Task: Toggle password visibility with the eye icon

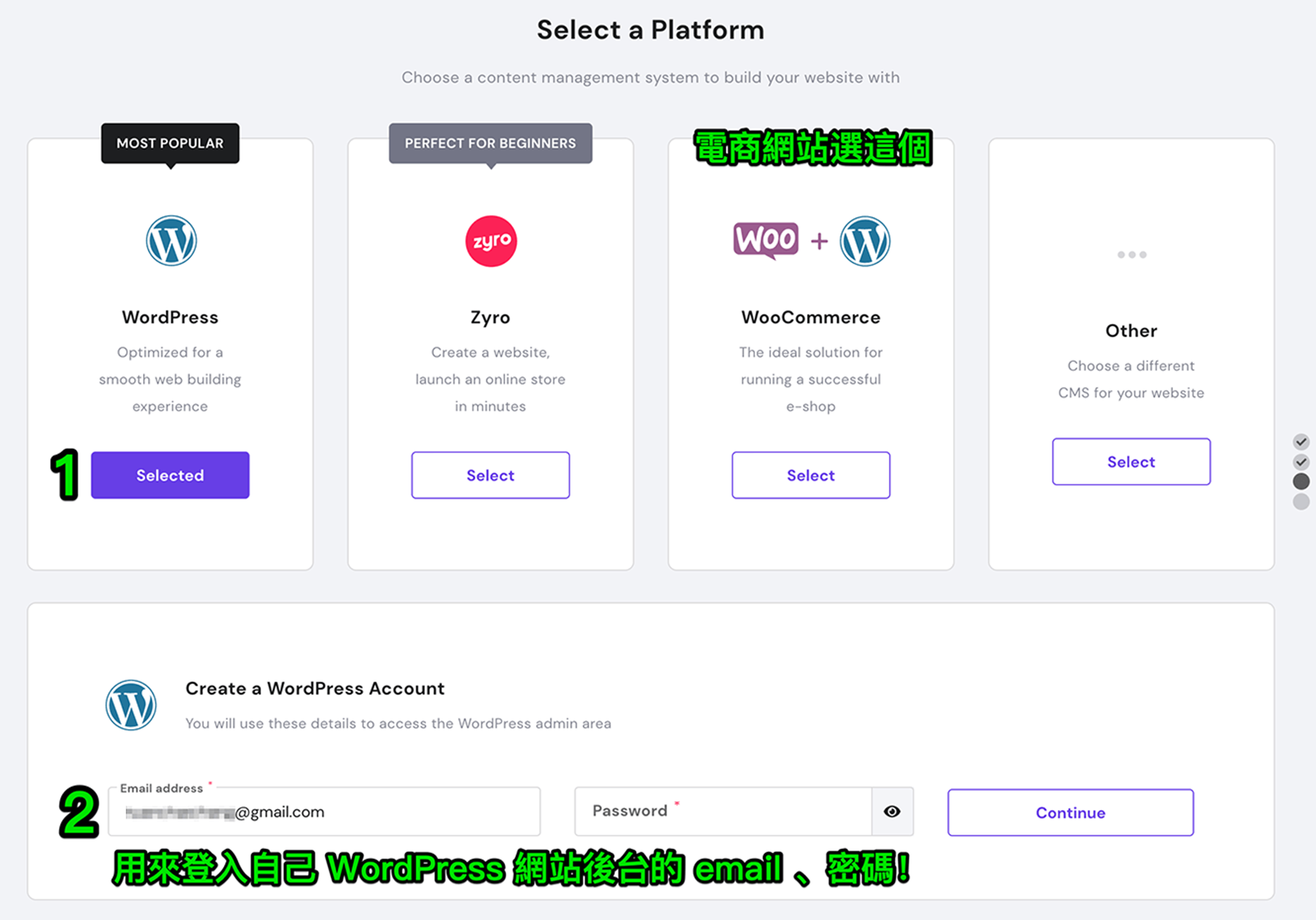Action: point(892,811)
